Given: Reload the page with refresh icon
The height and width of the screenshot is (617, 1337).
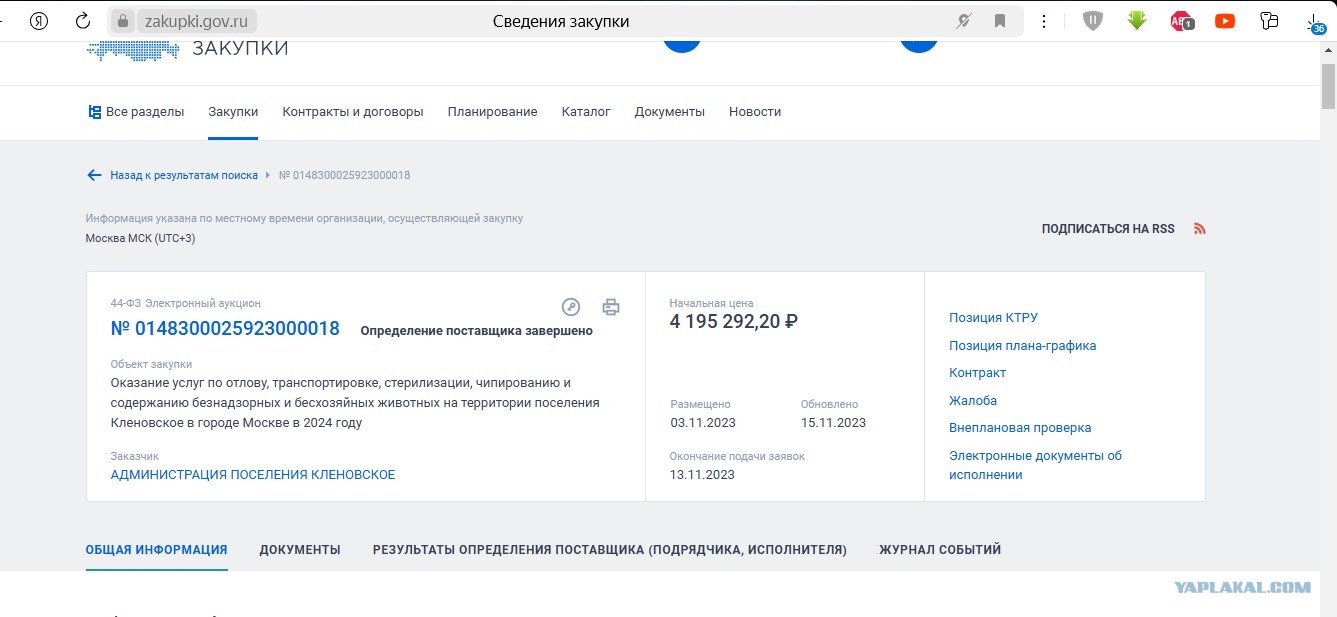Looking at the screenshot, I should point(83,21).
